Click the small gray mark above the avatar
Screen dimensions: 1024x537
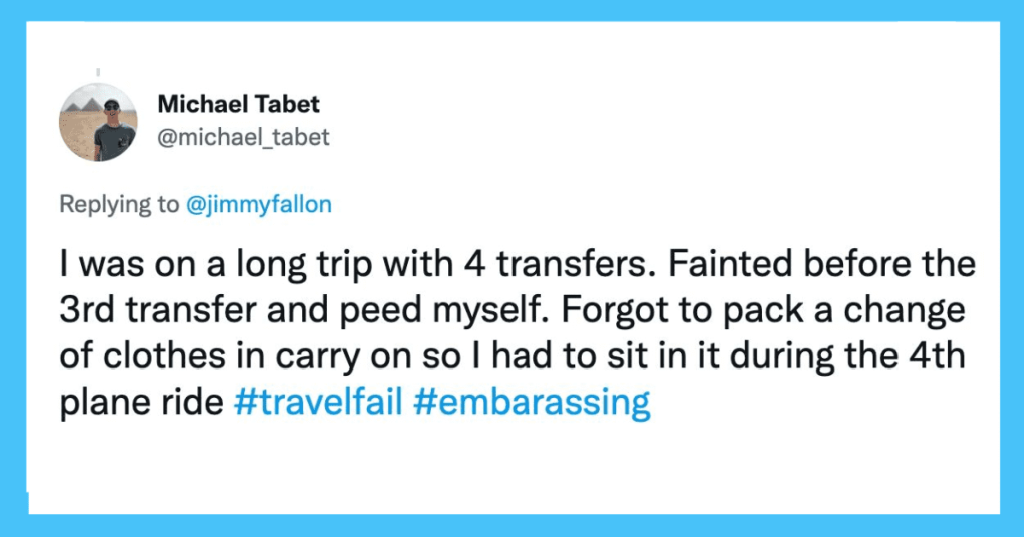pos(98,72)
